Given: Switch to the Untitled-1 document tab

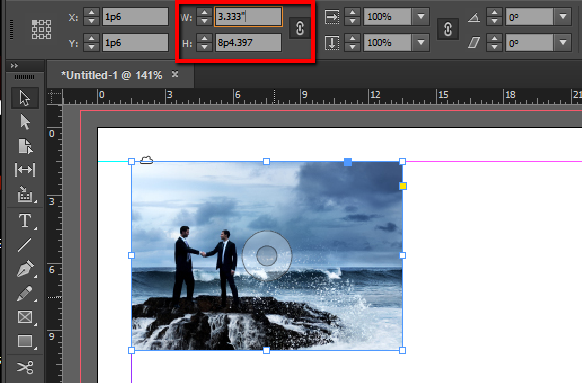Looking at the screenshot, I should [111, 75].
